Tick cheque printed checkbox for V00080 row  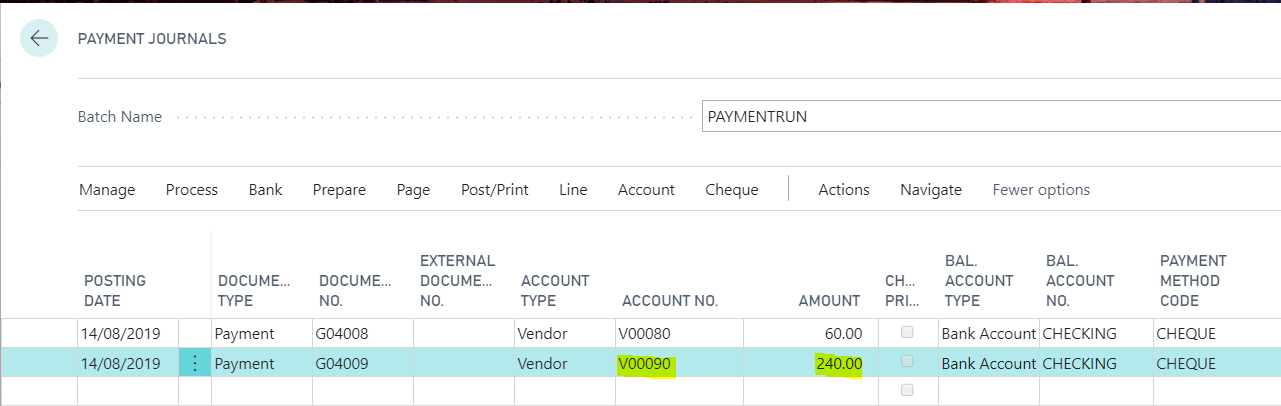[907, 332]
